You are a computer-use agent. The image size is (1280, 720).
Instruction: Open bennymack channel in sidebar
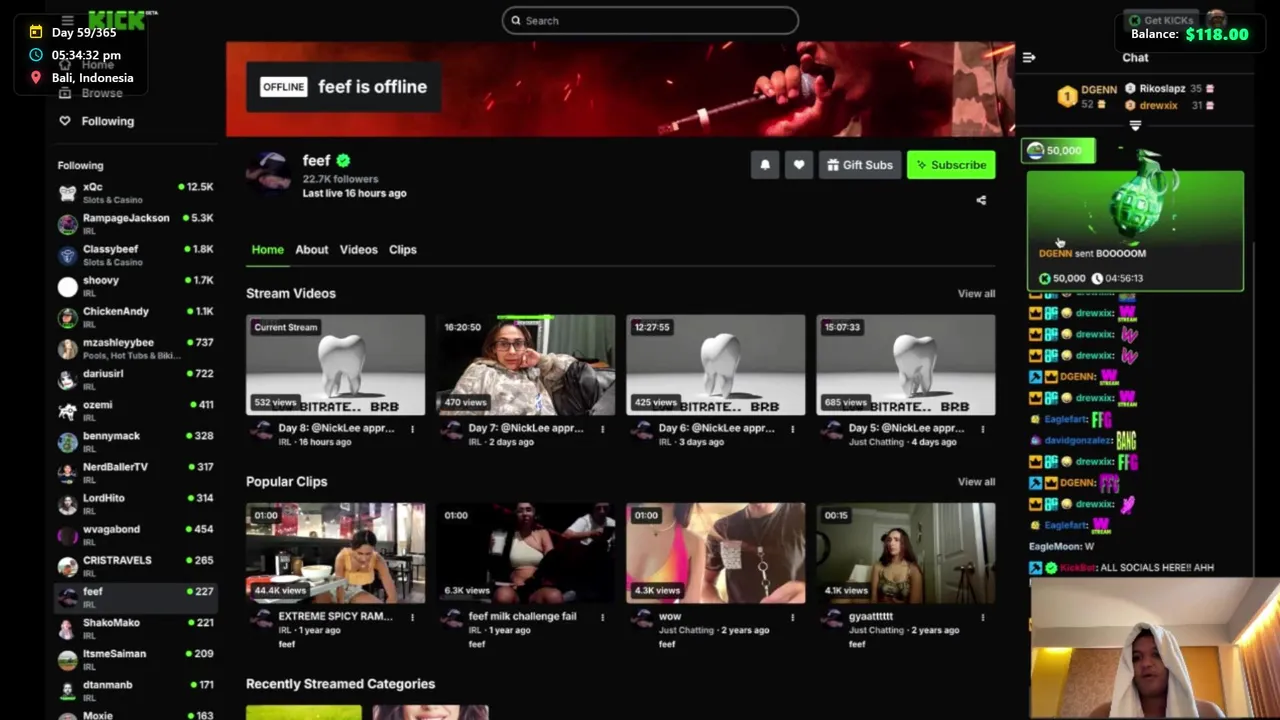click(135, 442)
